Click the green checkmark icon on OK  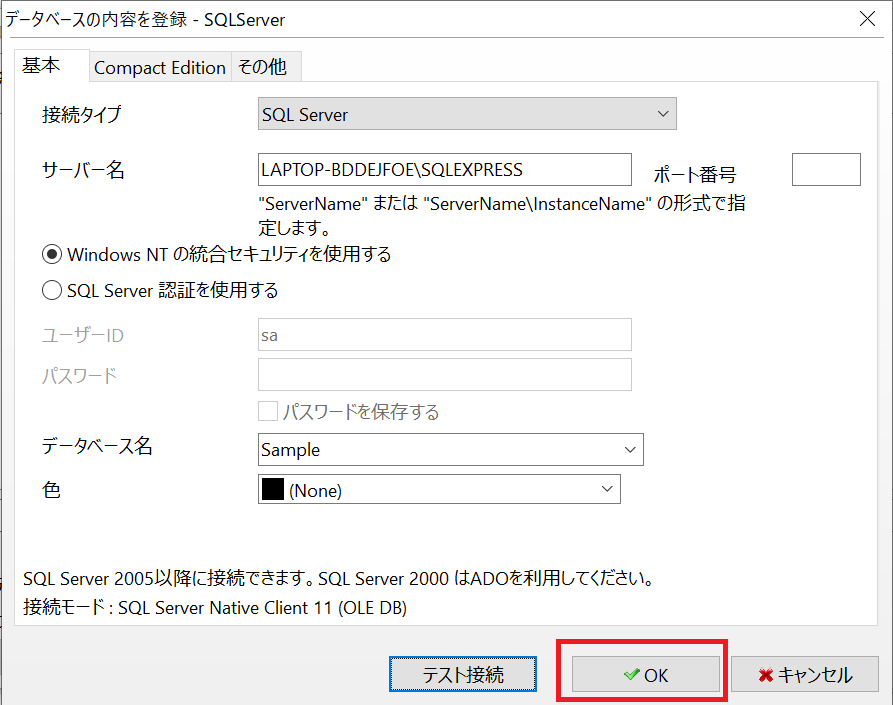click(x=631, y=674)
